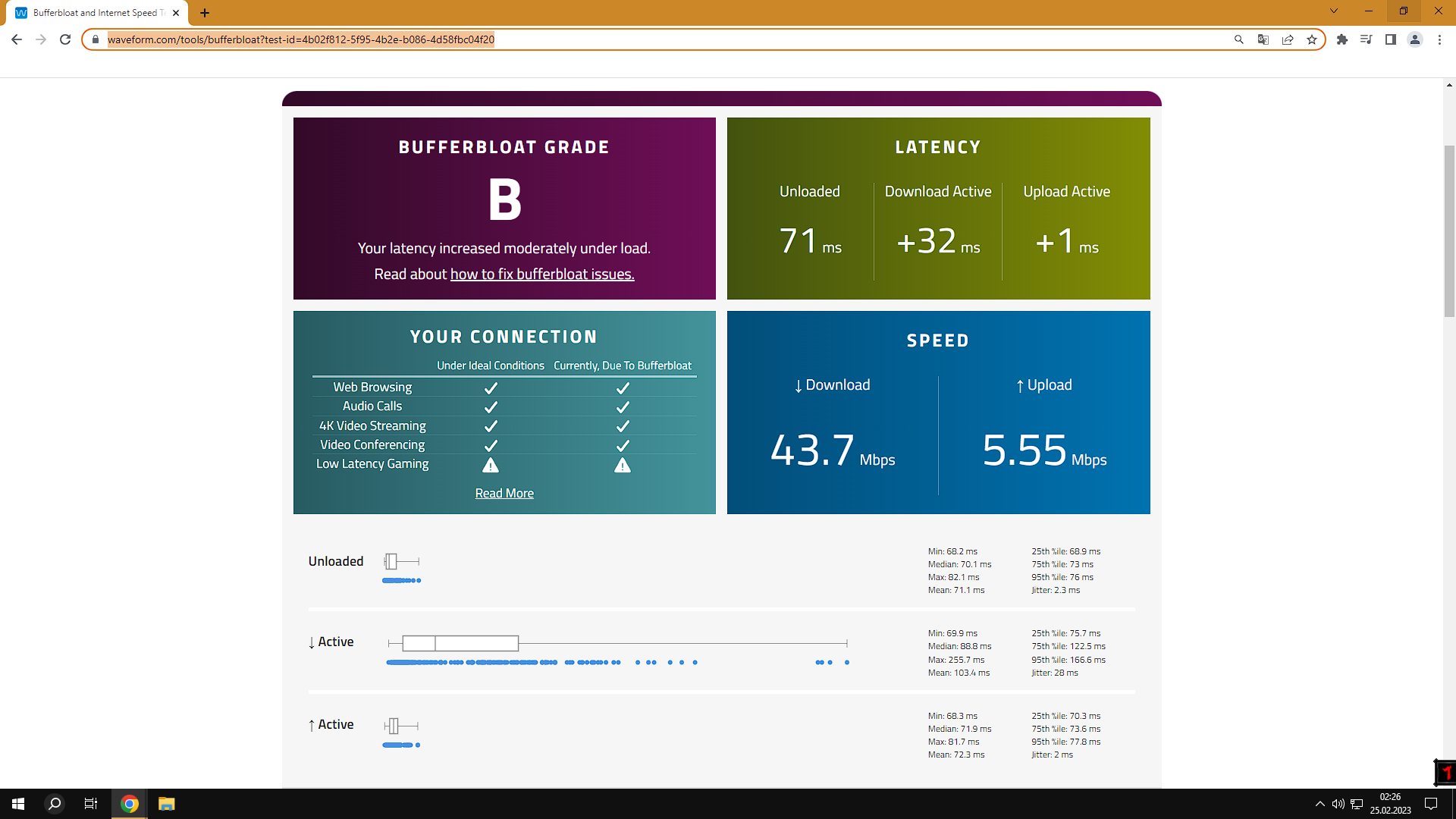Click the Google Translate icon in address bar
This screenshot has width=1456, height=819.
click(1263, 39)
